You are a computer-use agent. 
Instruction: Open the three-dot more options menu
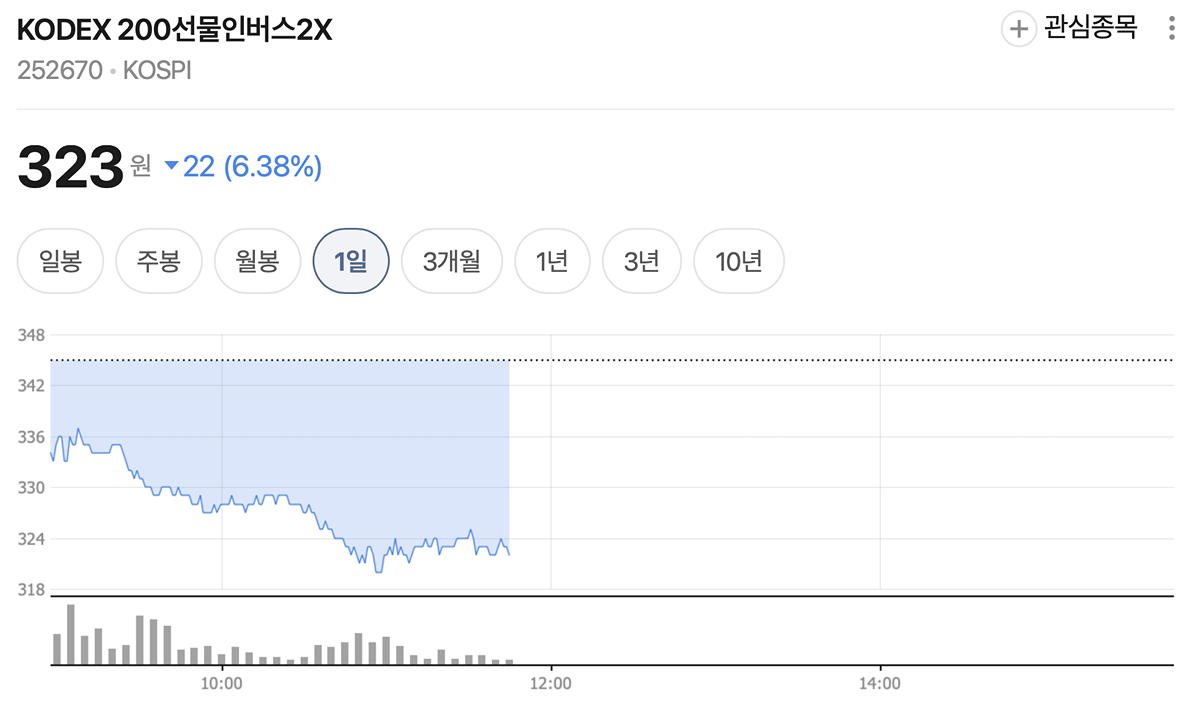click(x=1172, y=29)
